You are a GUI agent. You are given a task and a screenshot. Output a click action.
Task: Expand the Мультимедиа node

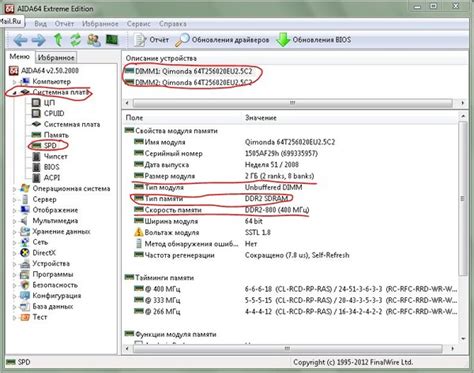click(14, 221)
